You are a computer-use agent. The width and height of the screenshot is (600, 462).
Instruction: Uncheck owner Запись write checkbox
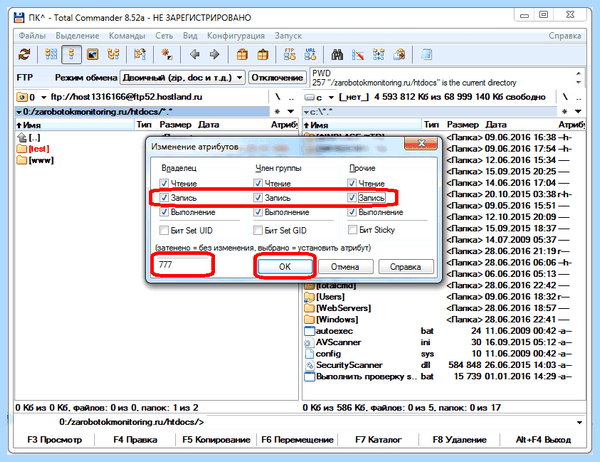tap(164, 198)
